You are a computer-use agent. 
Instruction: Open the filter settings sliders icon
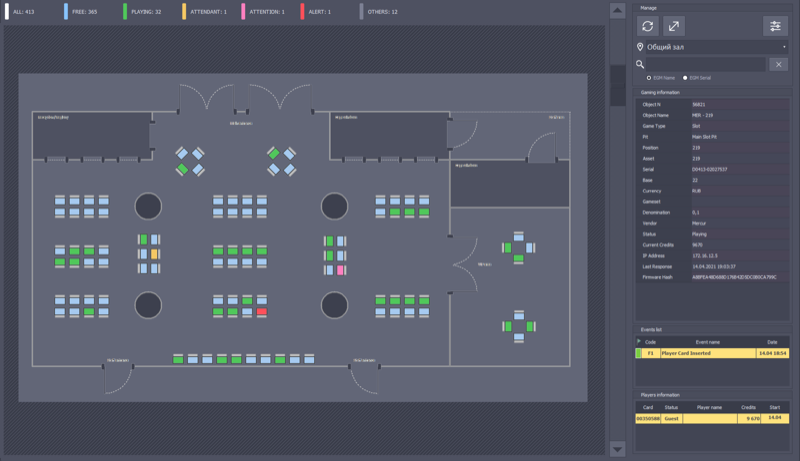pos(775,26)
